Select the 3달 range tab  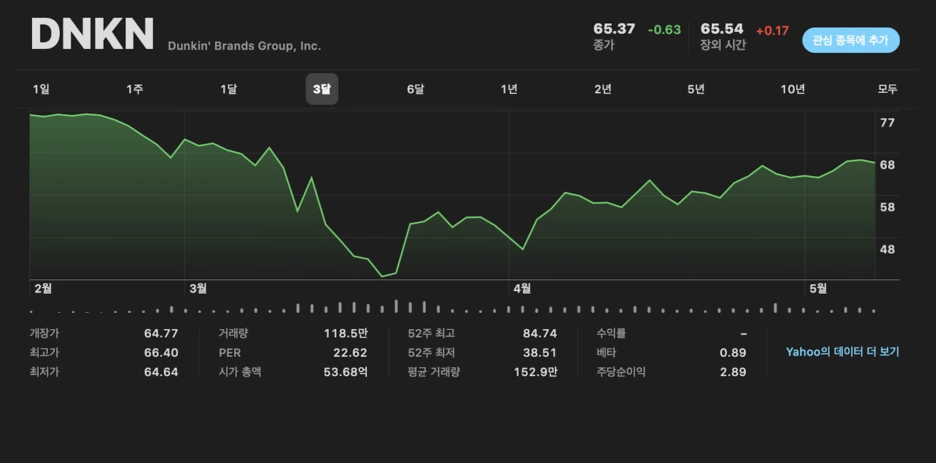pyautogui.click(x=322, y=89)
